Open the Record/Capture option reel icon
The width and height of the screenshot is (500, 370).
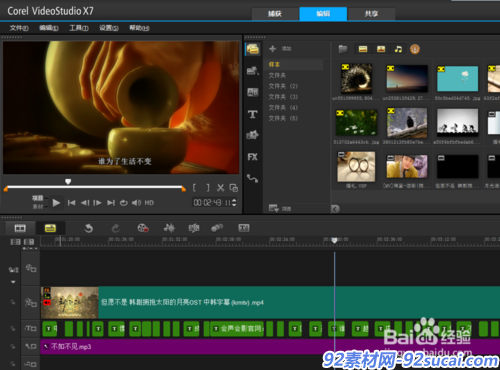click(143, 228)
